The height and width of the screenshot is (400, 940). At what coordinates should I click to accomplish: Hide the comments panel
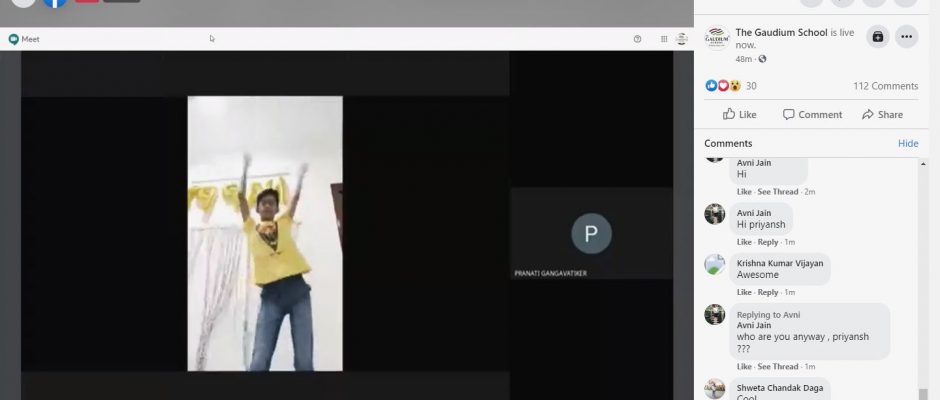point(908,143)
